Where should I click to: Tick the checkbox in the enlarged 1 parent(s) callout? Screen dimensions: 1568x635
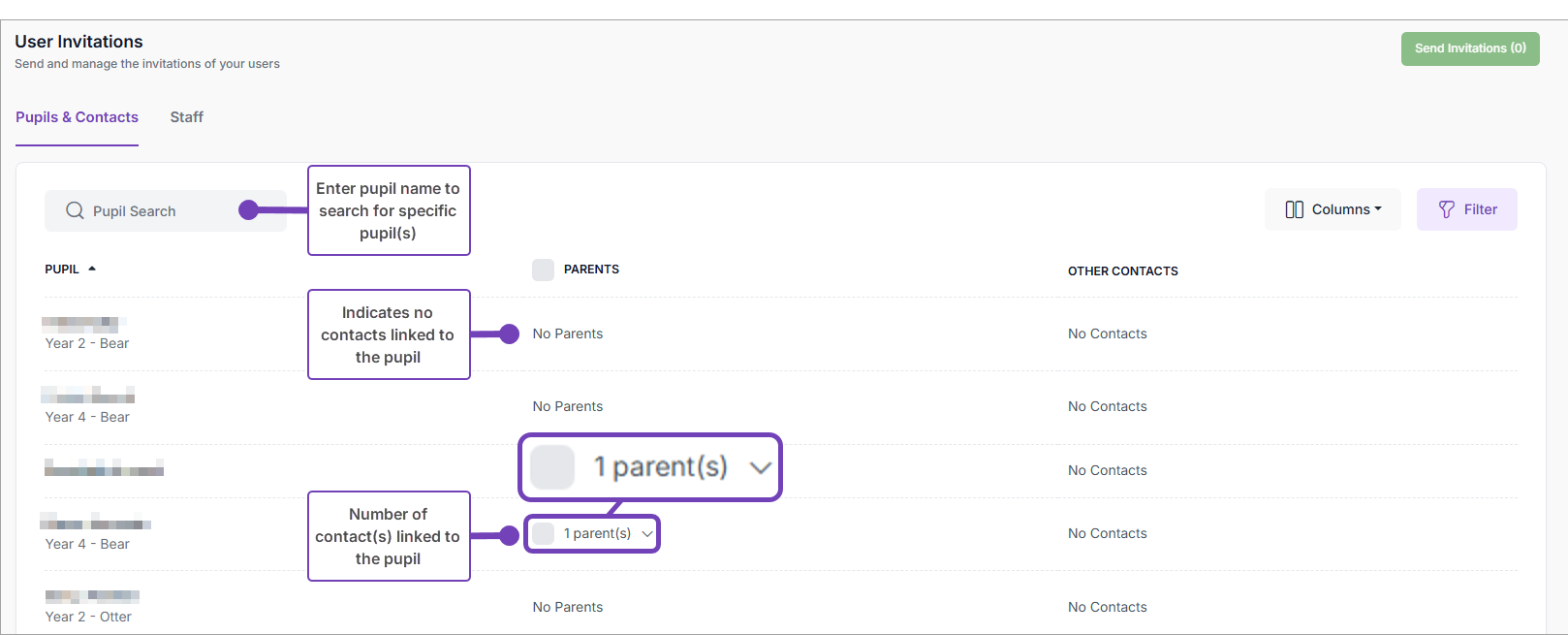click(x=552, y=467)
